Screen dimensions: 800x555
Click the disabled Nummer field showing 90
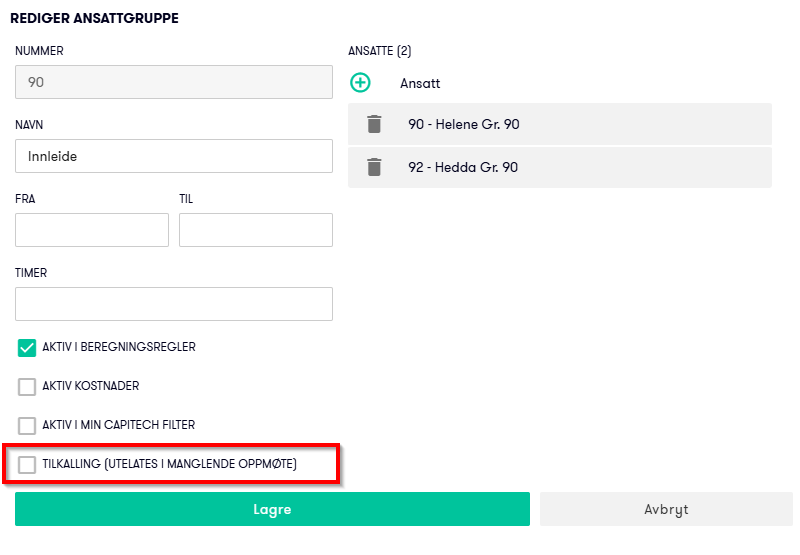click(x=174, y=82)
